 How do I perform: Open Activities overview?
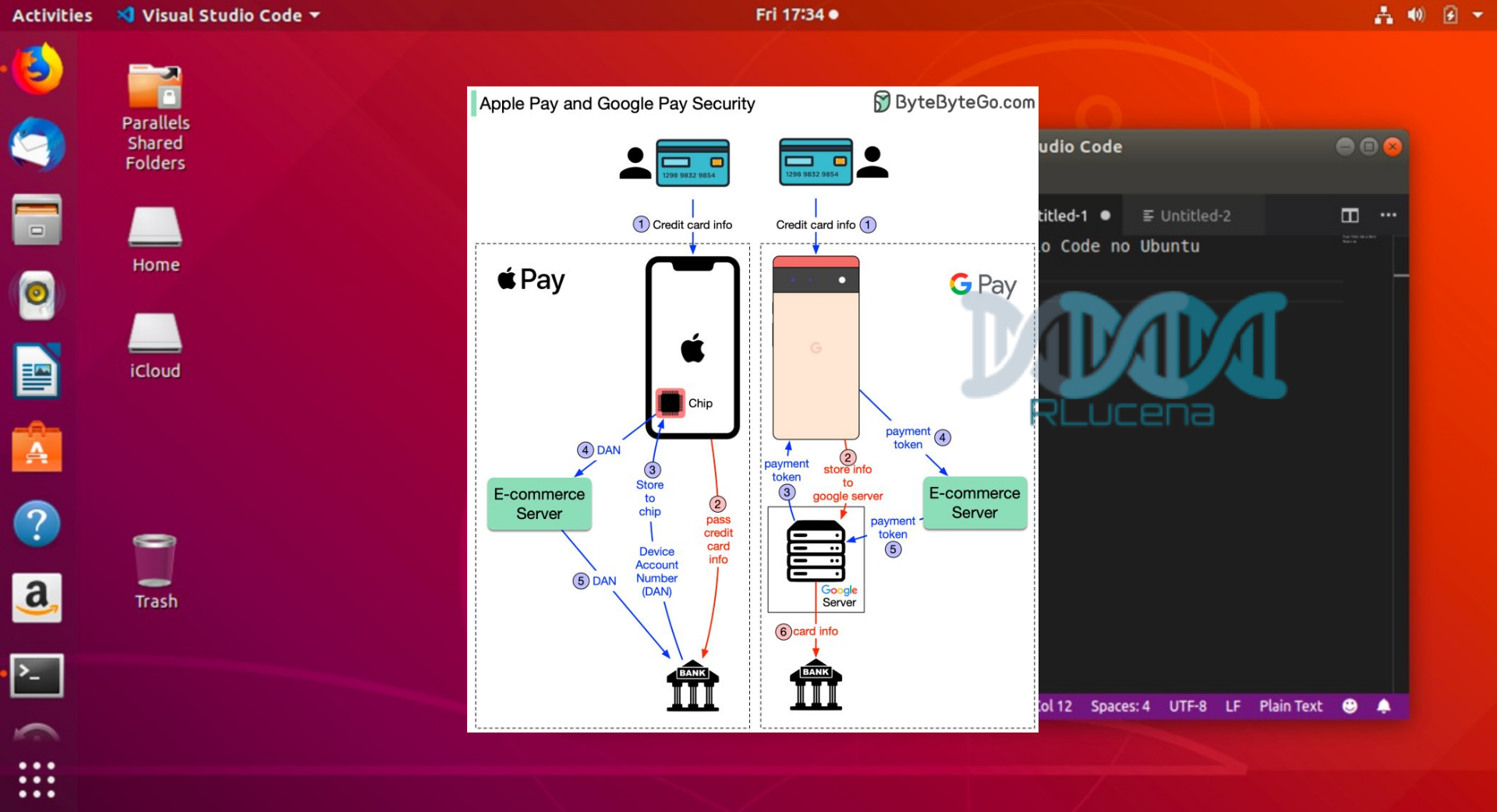pos(52,15)
